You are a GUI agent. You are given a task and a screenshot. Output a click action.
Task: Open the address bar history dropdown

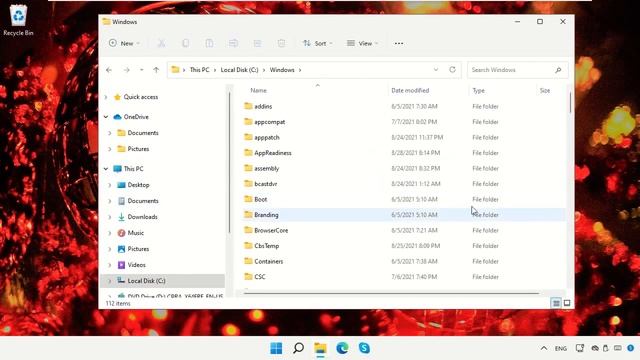(436, 70)
